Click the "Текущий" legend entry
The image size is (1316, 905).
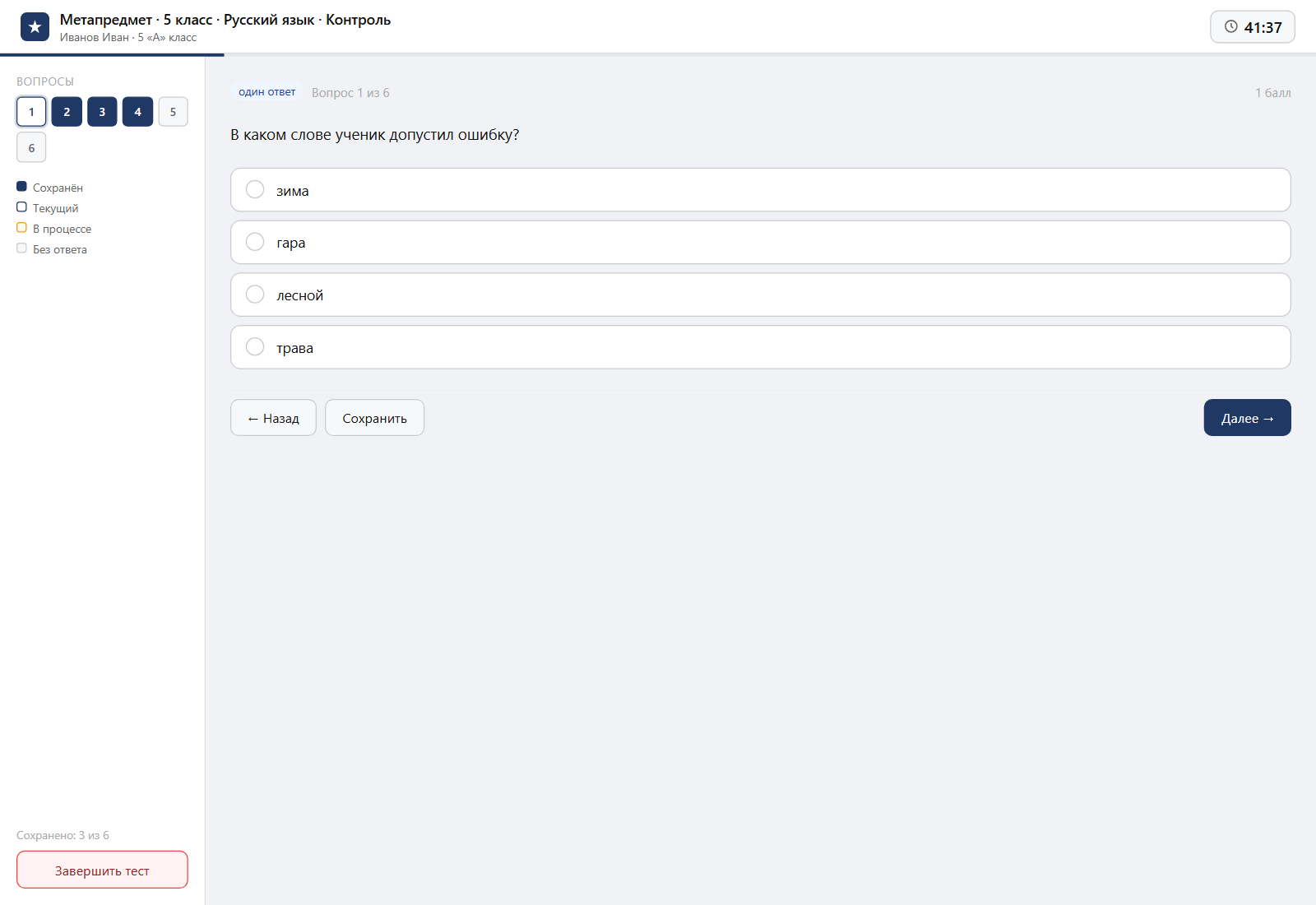point(48,208)
